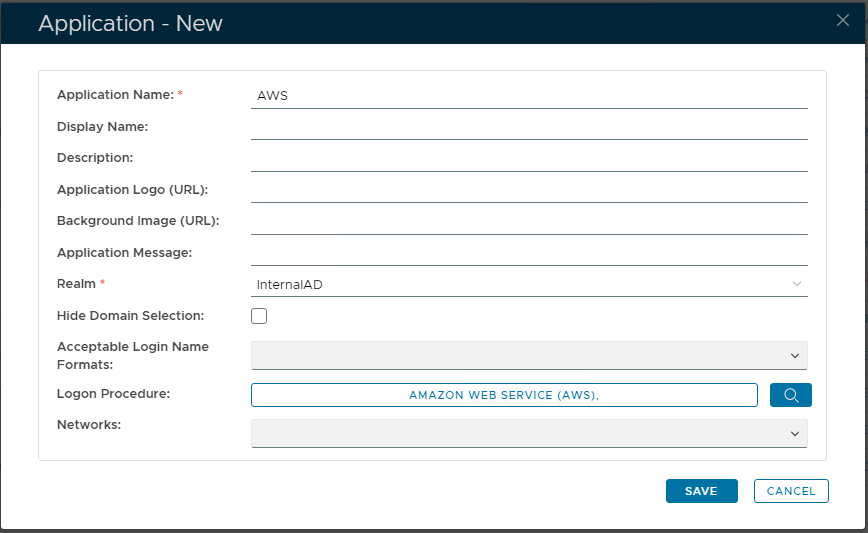868x533 pixels.
Task: Click the Logon Procedure label text
Action: click(x=113, y=393)
